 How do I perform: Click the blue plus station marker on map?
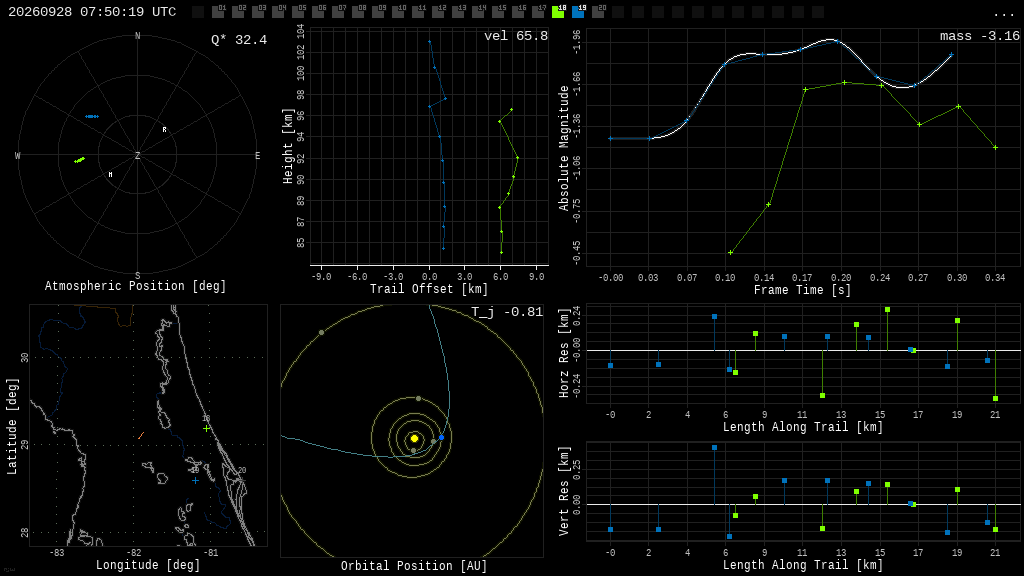[x=195, y=481]
